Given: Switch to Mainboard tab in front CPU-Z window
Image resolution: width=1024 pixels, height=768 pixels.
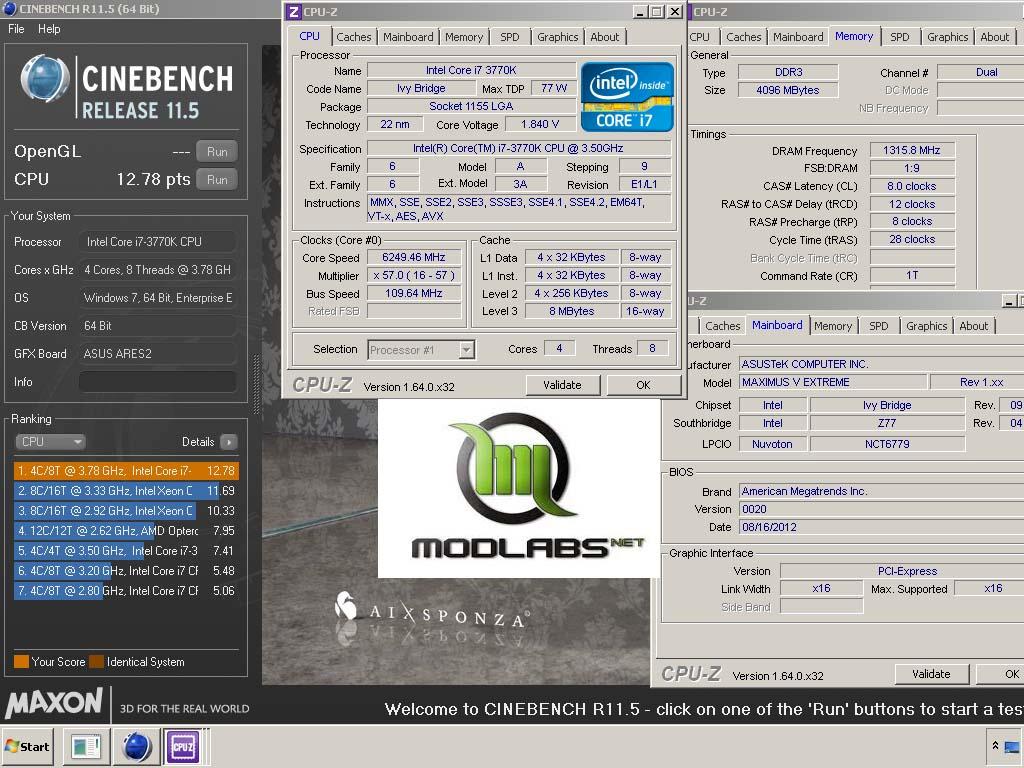Looking at the screenshot, I should pos(408,37).
